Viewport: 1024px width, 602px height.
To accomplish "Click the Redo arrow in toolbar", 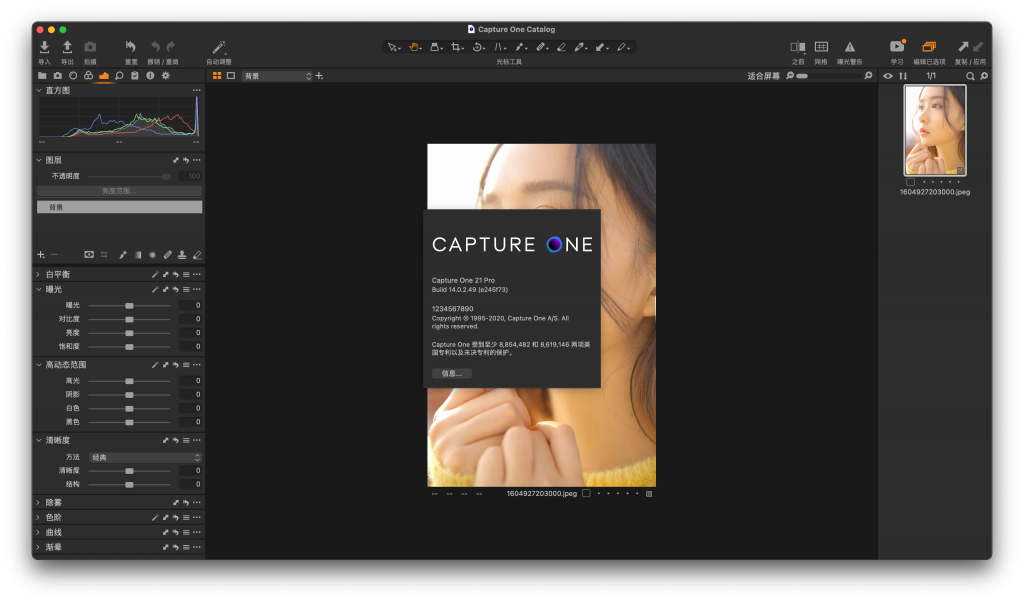I will (x=170, y=46).
